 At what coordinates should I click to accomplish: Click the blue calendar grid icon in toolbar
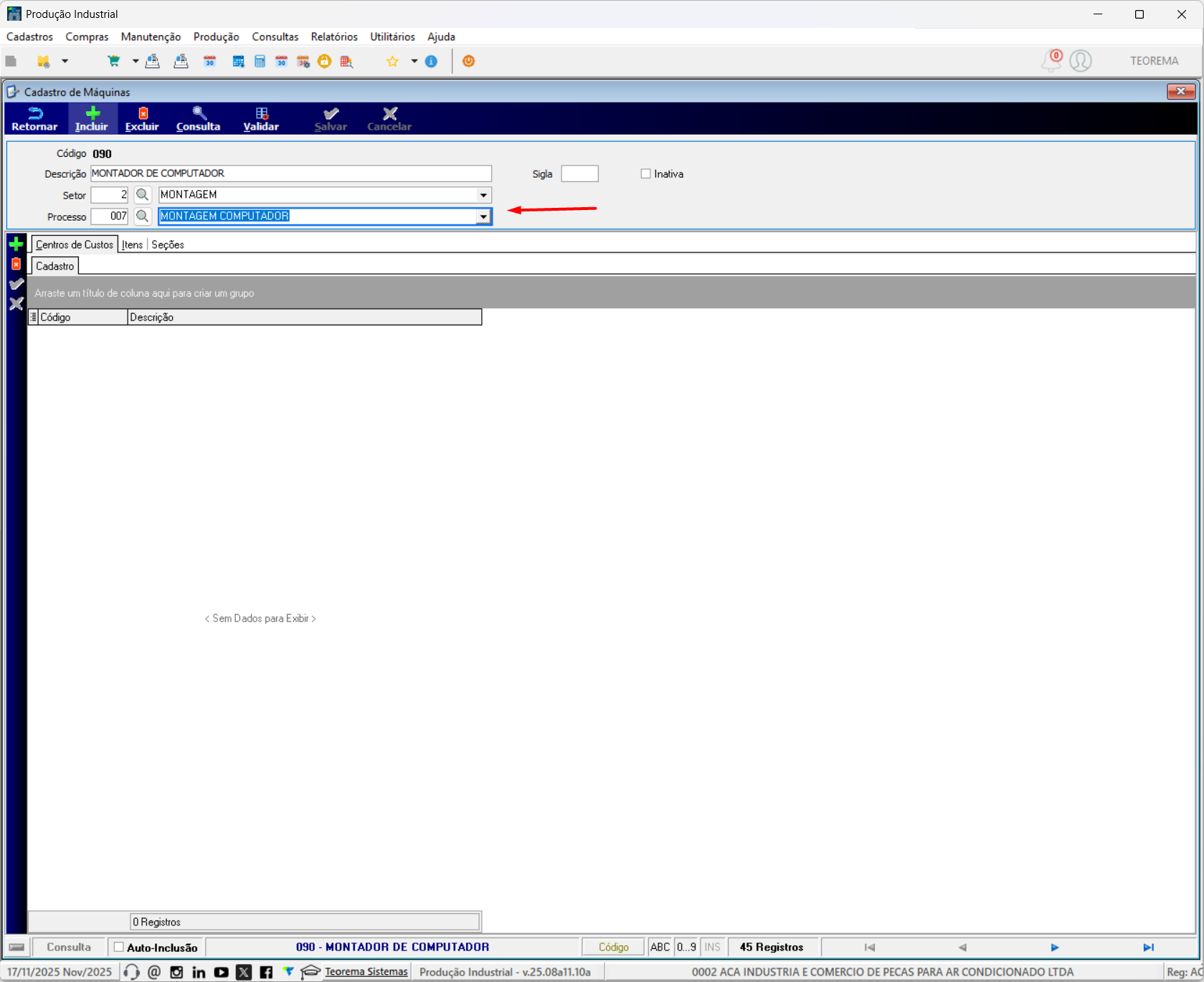(238, 61)
